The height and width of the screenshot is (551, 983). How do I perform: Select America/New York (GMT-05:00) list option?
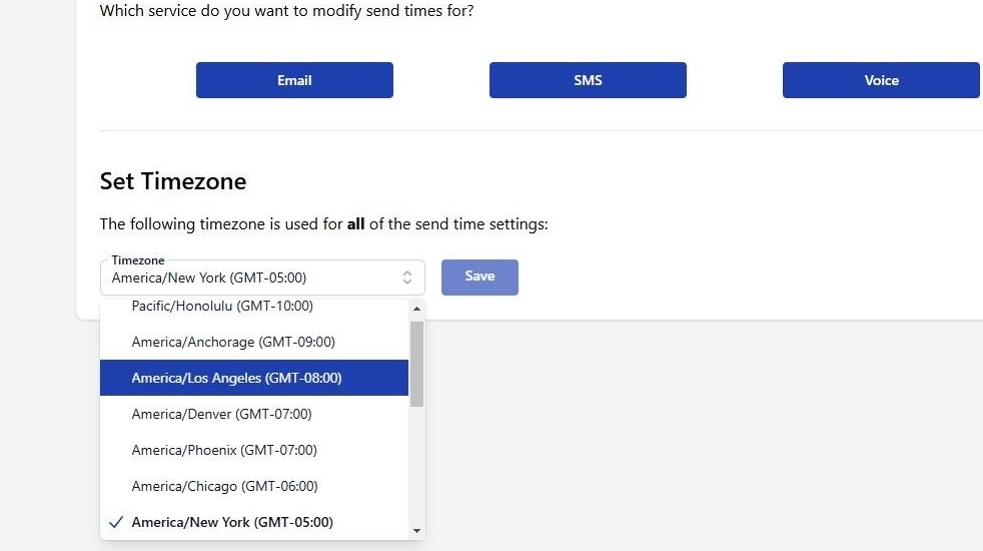point(232,522)
